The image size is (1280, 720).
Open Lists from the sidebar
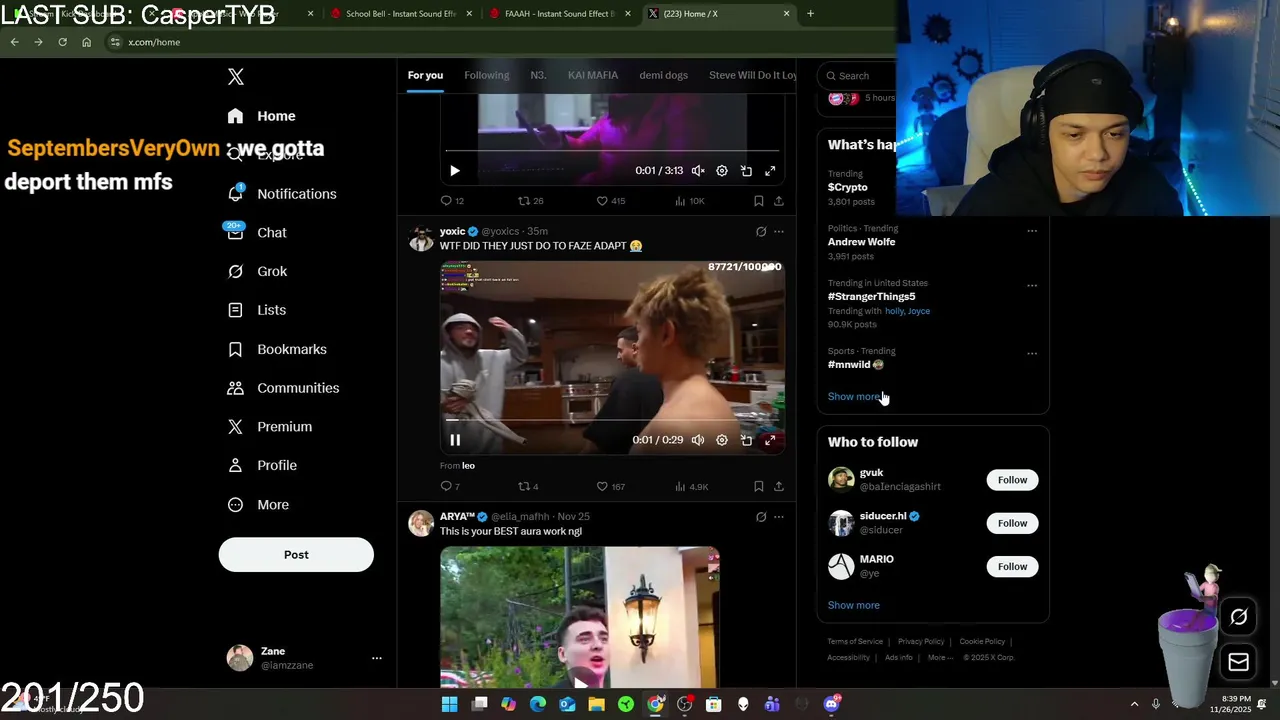click(256, 310)
